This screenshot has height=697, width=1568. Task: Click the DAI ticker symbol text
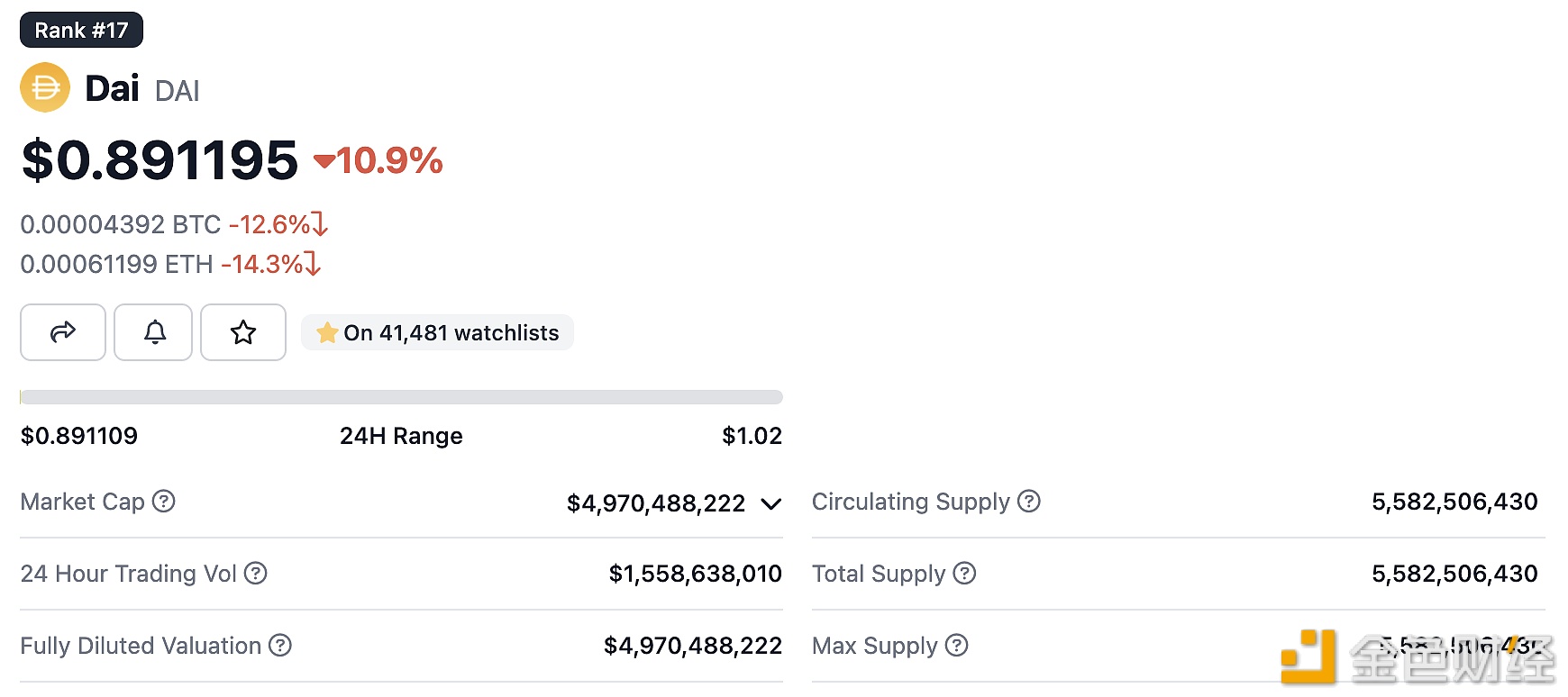pos(177,91)
